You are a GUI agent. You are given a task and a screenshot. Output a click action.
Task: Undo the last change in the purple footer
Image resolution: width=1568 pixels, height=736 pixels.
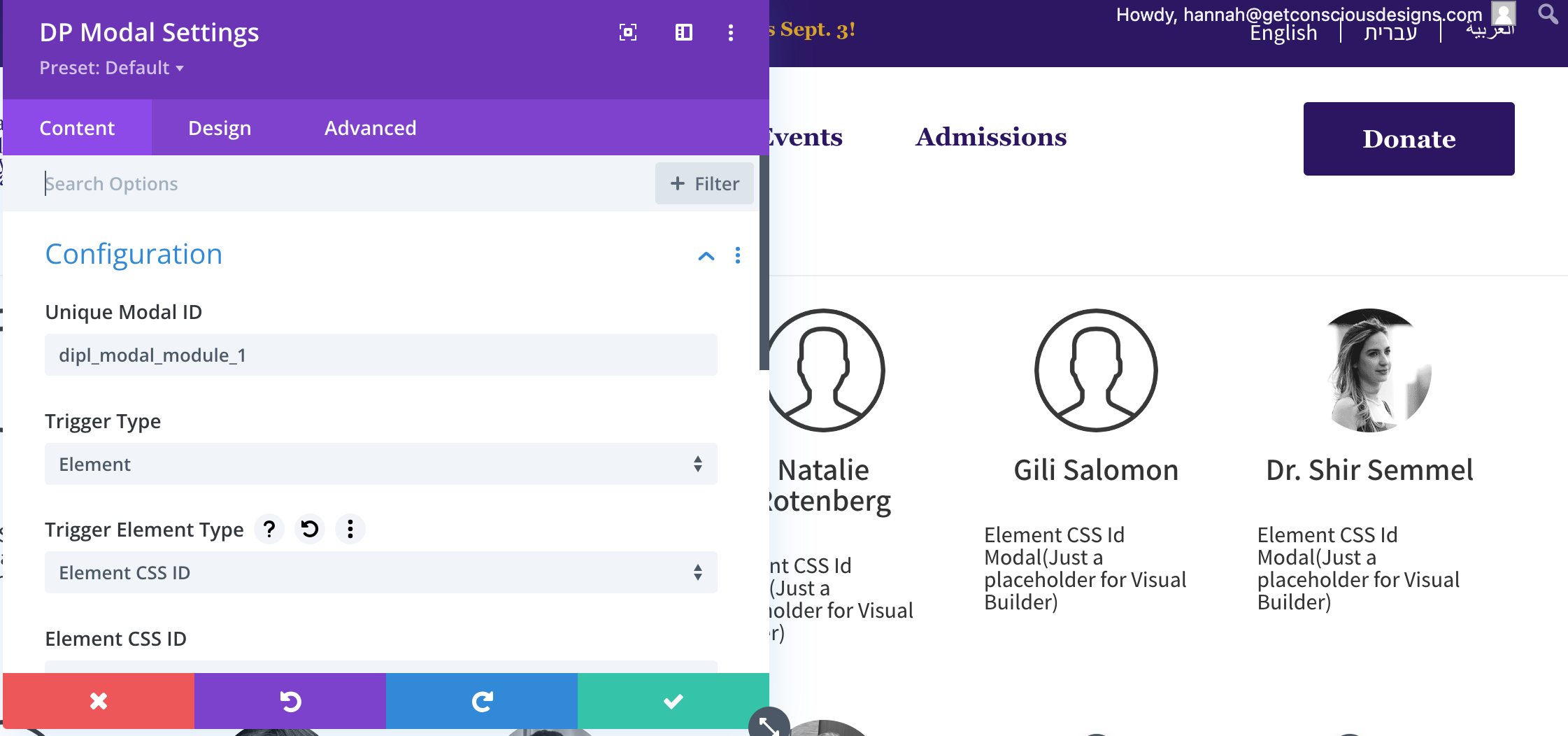(290, 701)
